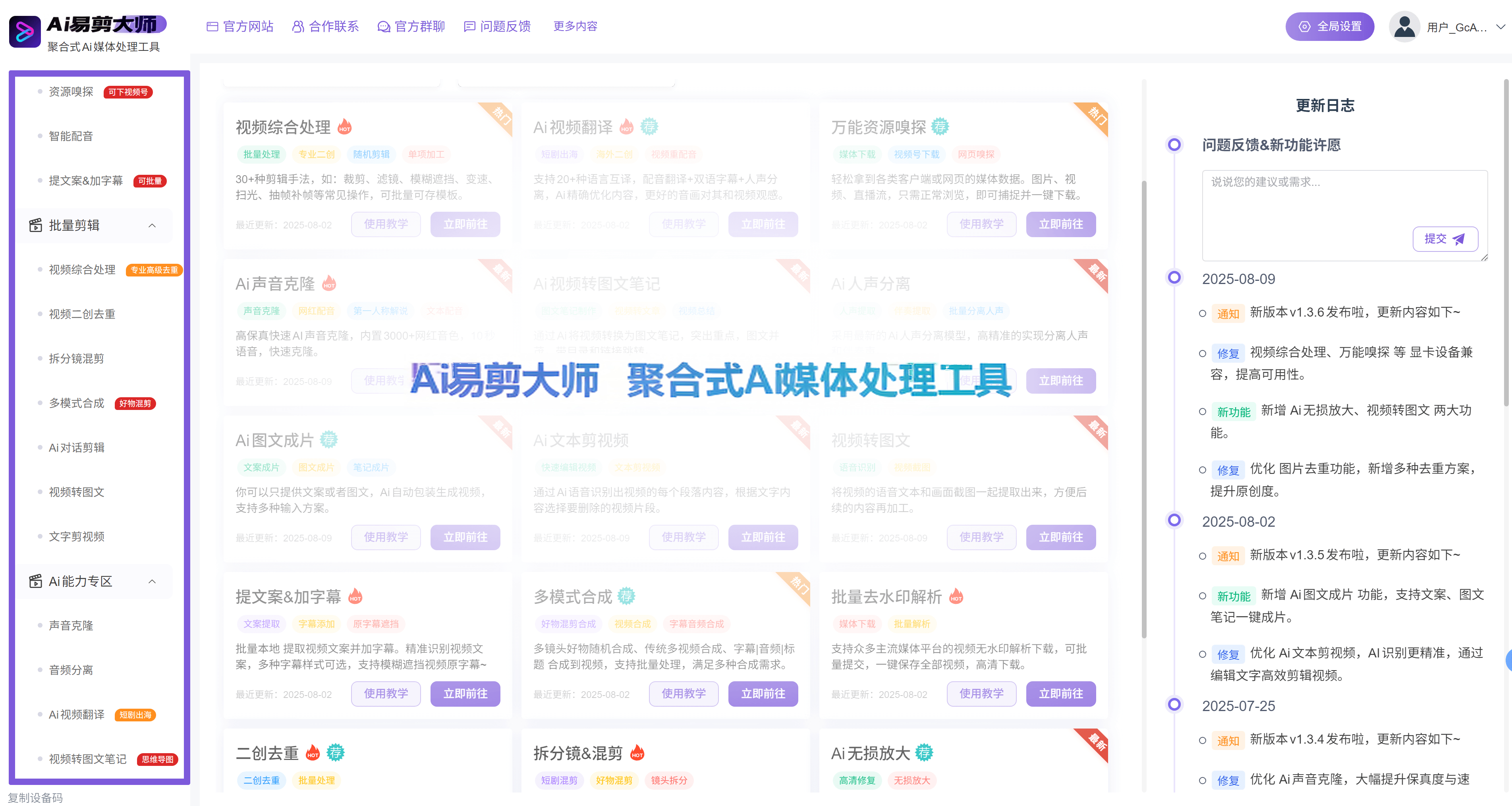Click the 短剧混剪 tag on 拆分镜&混剪 card
1512x806 pixels.
click(x=559, y=780)
